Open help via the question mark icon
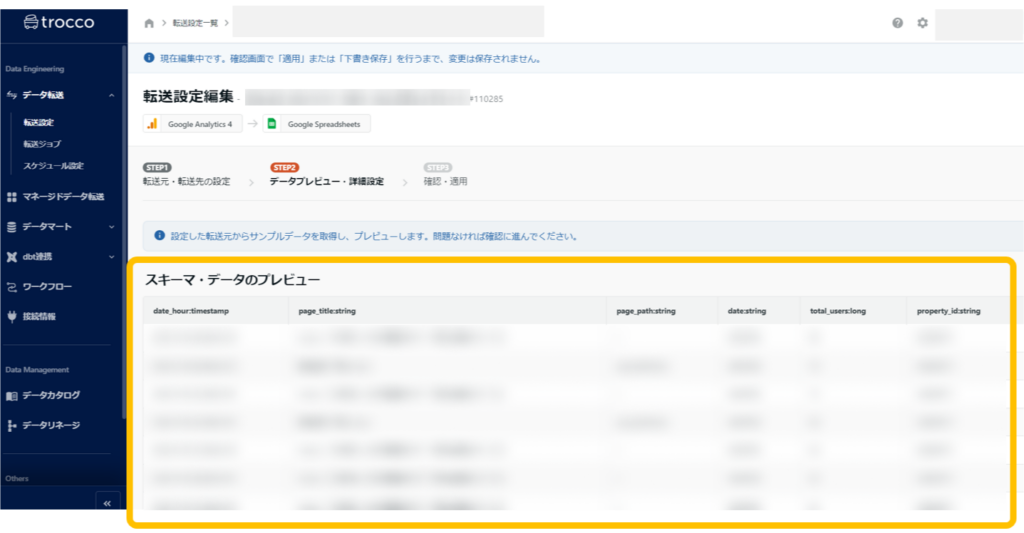 (898, 23)
